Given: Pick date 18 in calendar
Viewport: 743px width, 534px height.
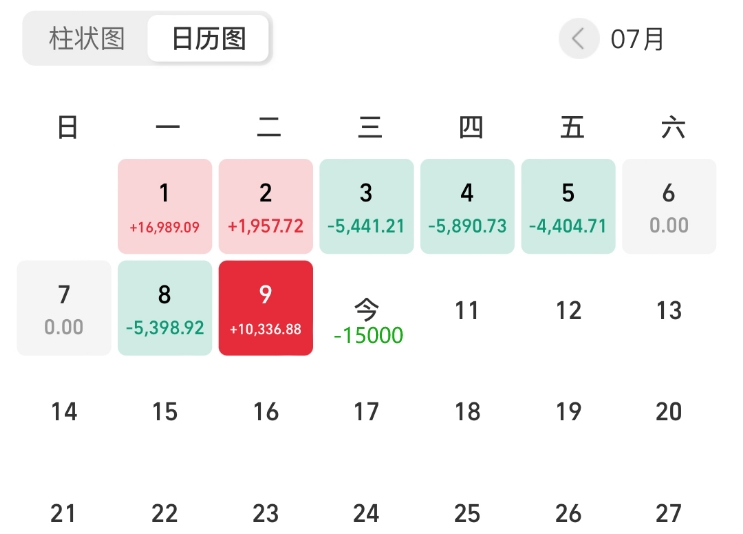Looking at the screenshot, I should point(468,411).
